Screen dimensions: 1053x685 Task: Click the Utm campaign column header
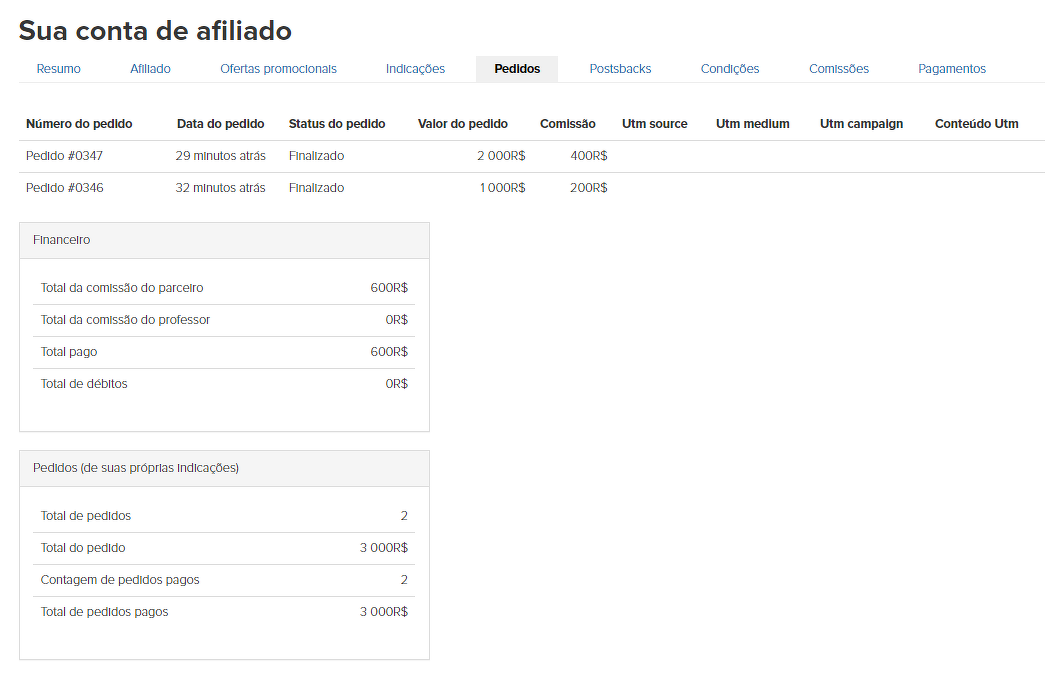tap(861, 124)
